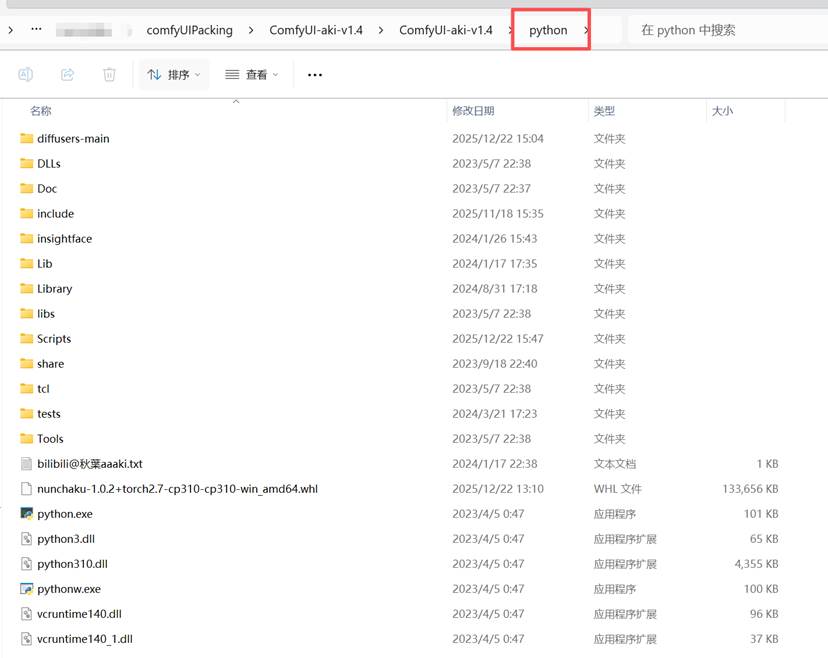Sort by date modified (修改日期) column
The image size is (828, 658).
click(x=473, y=111)
